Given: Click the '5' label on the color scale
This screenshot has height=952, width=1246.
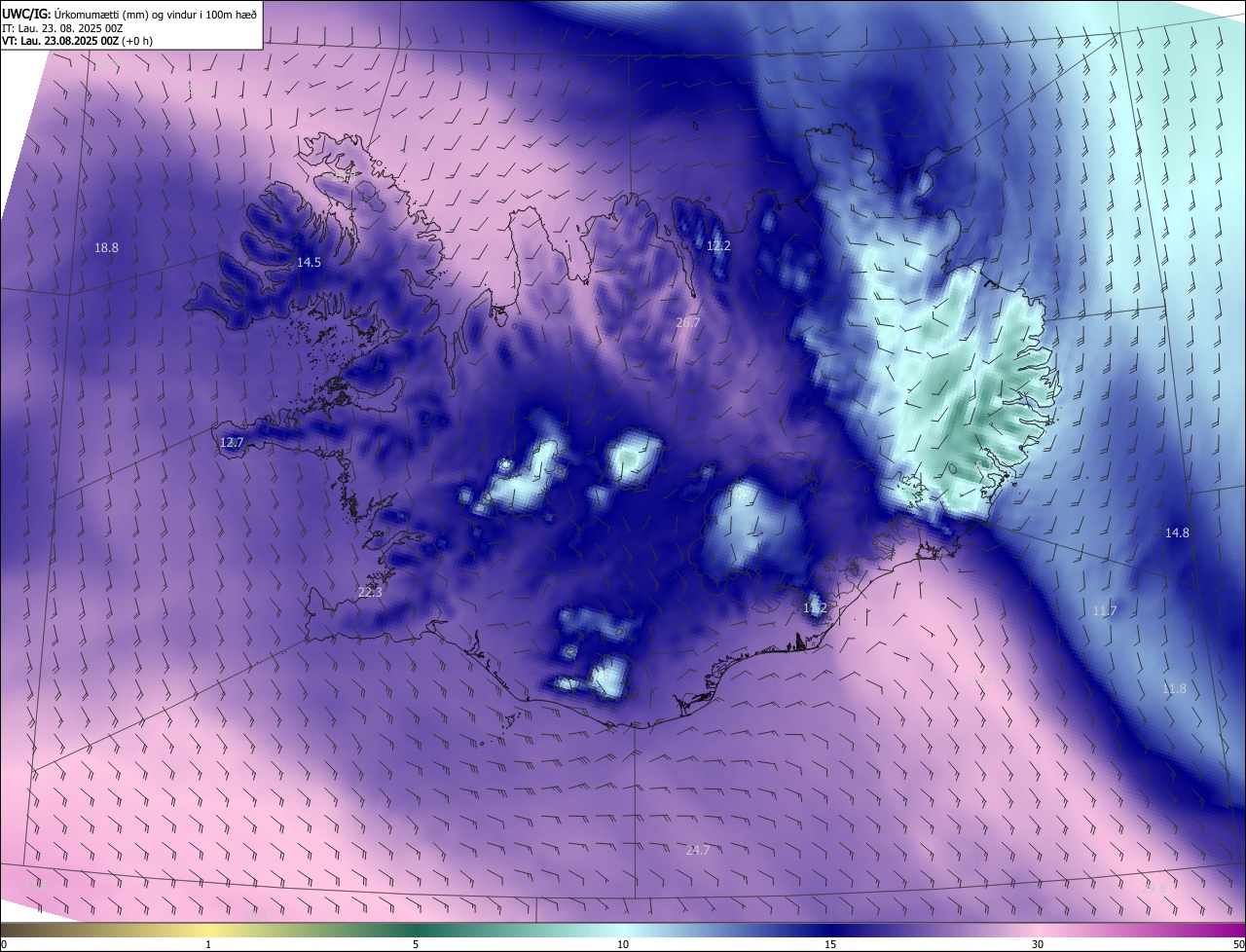Looking at the screenshot, I should pos(416,944).
